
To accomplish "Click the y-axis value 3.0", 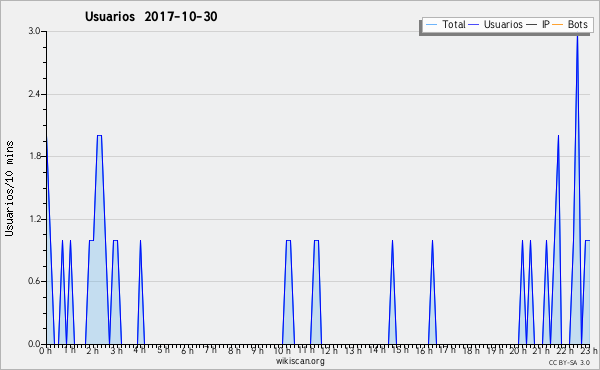I will 34,31.
